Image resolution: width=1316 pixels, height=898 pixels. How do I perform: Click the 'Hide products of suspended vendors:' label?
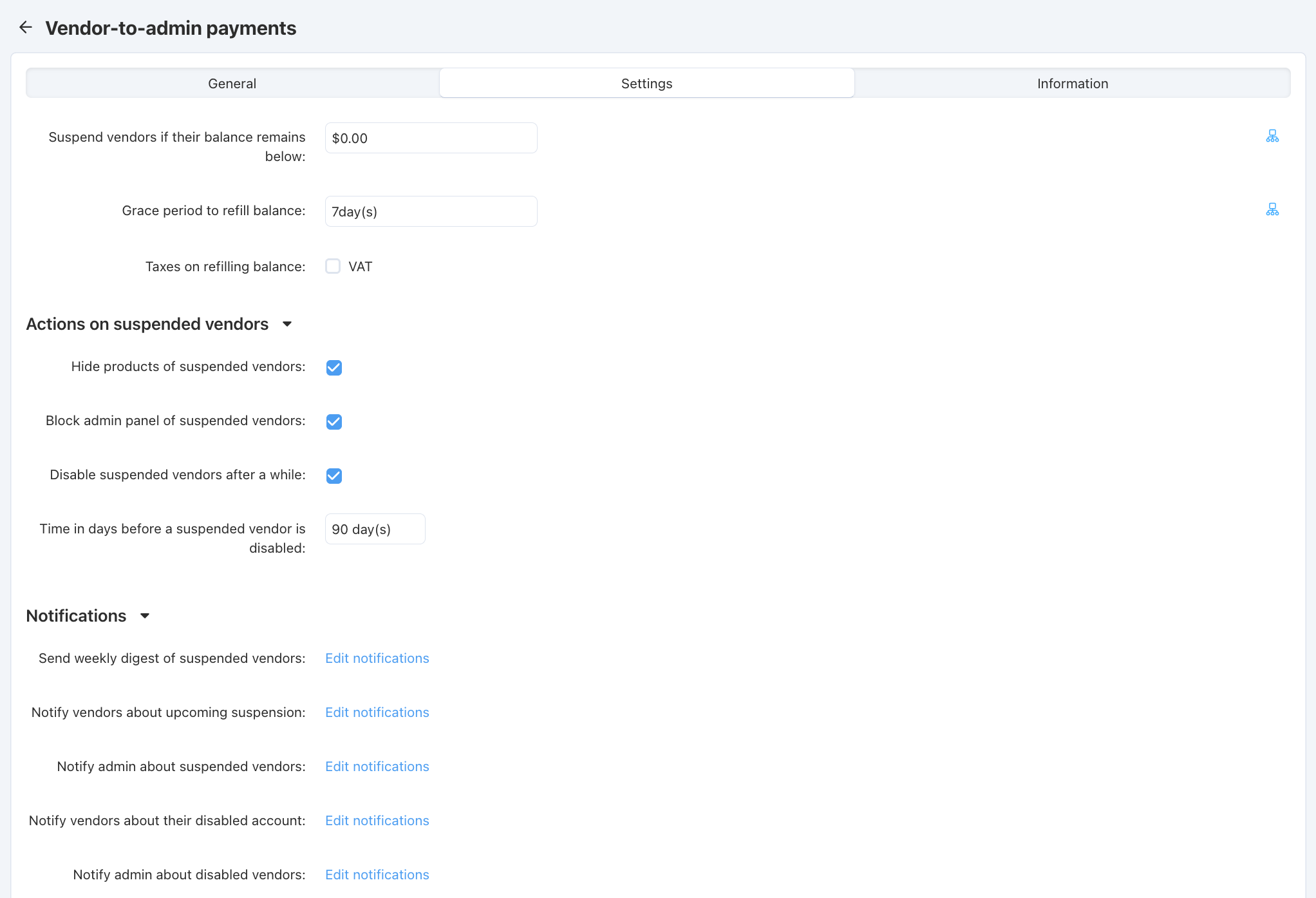[x=188, y=367]
